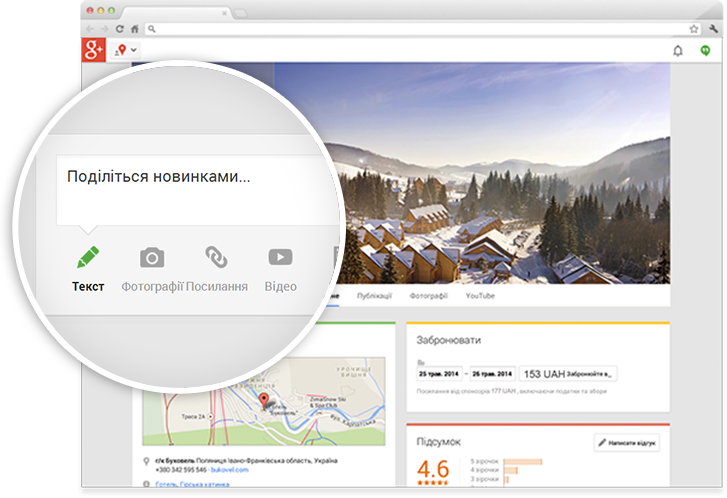727x498 pixels.
Task: Switch to the Публікації tab
Action: [374, 295]
